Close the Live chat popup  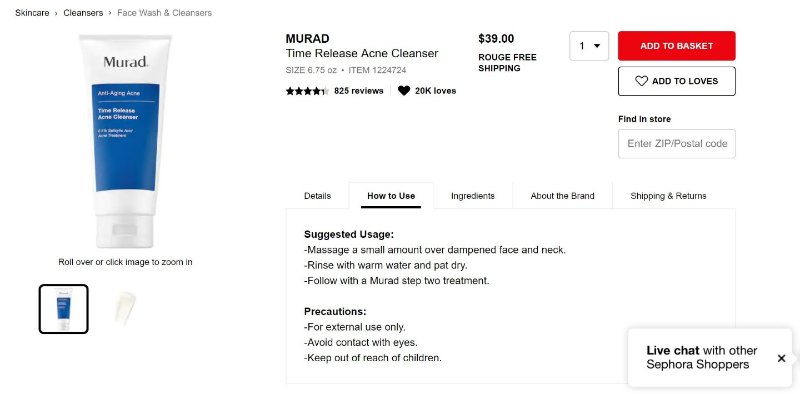coord(781,358)
